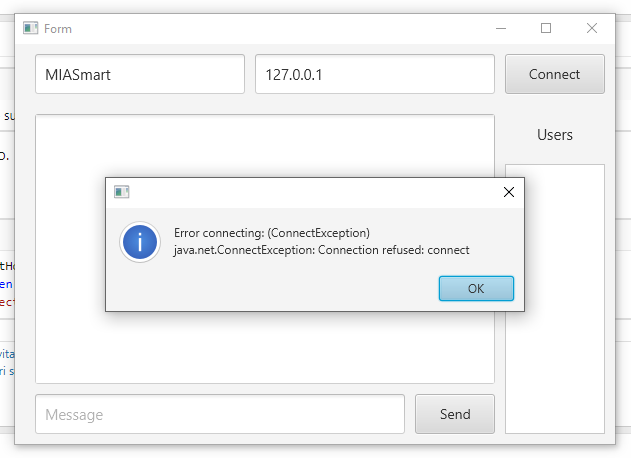Click the Users heading label
Image resolution: width=631 pixels, height=458 pixels.
point(555,134)
